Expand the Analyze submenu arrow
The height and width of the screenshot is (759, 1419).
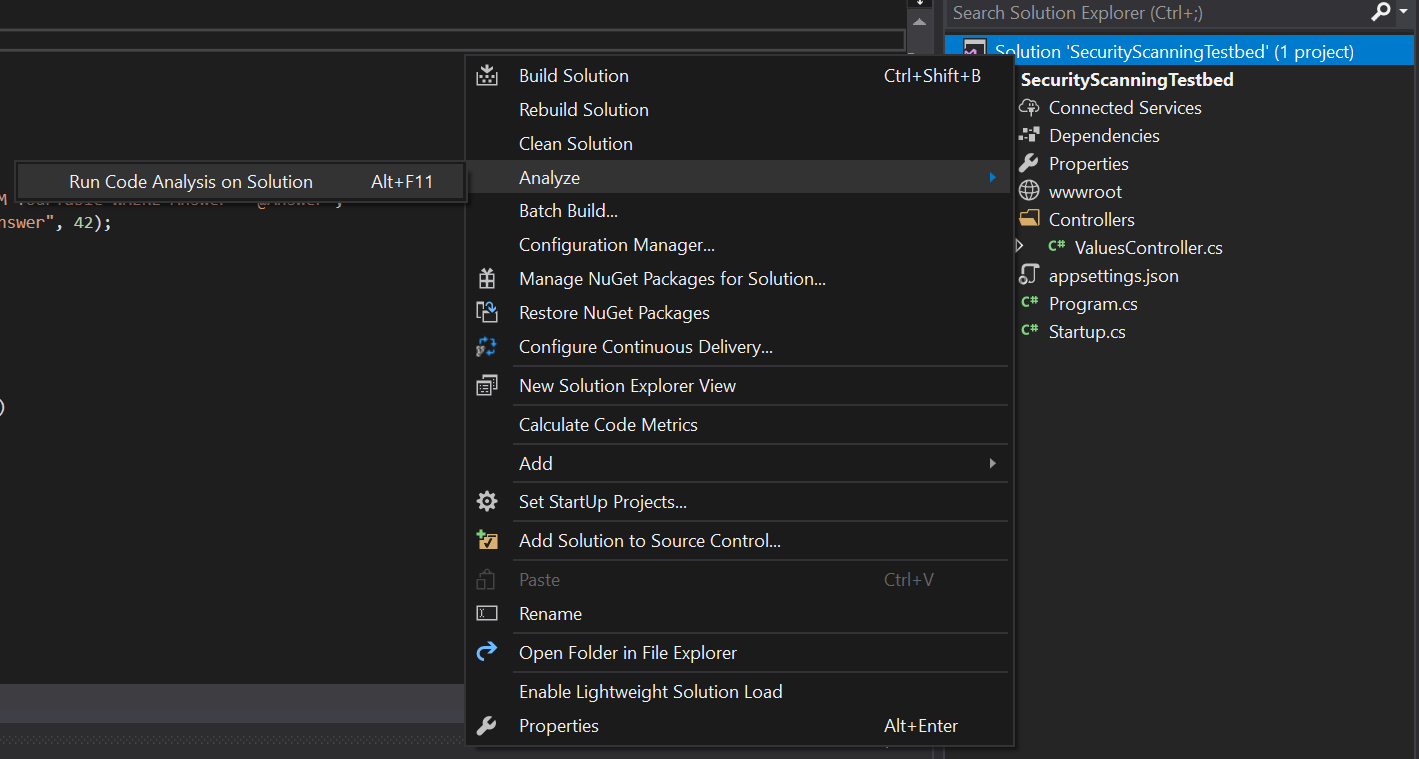[992, 178]
